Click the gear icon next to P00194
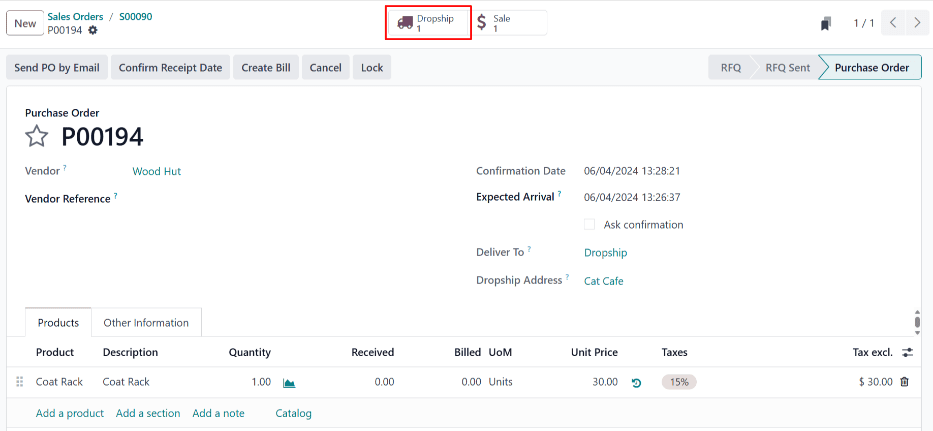This screenshot has height=431, width=933. tap(93, 31)
